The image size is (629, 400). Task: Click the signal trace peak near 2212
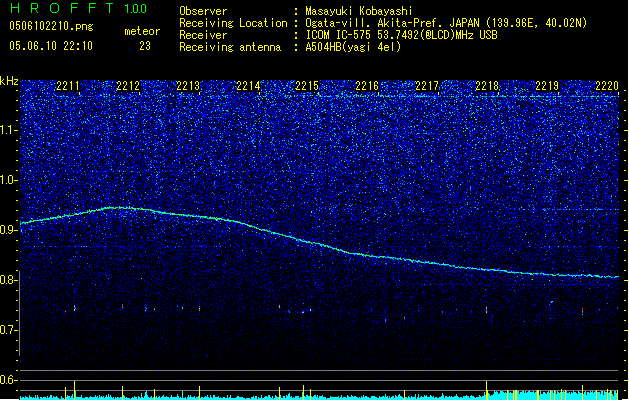point(118,207)
